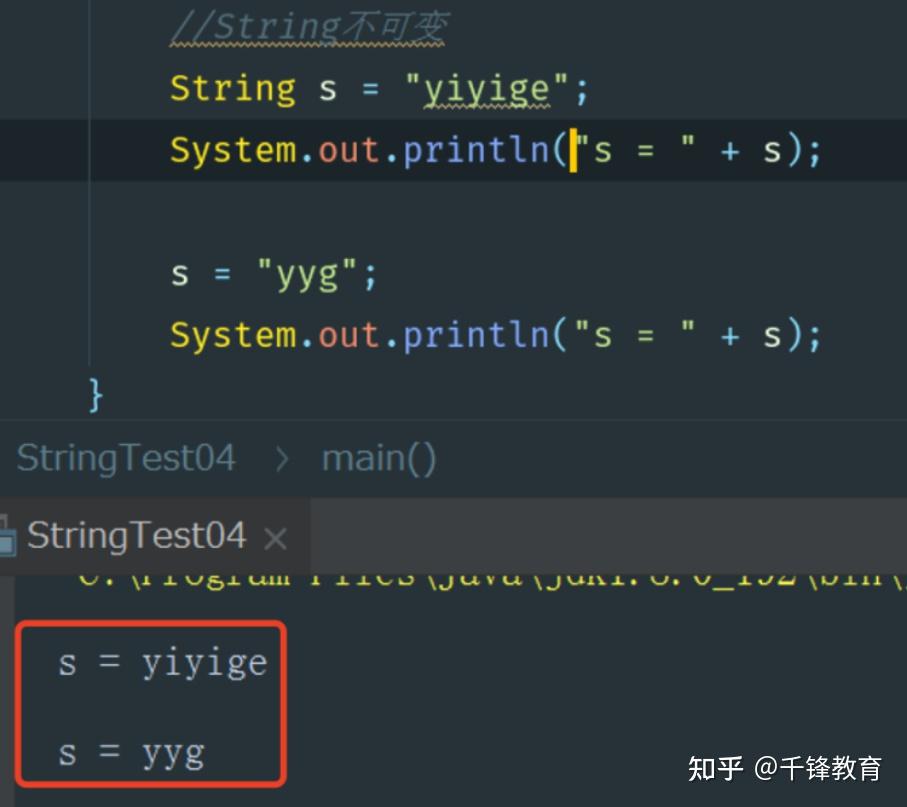
Task: Click the String type keyword
Action: [233, 90]
